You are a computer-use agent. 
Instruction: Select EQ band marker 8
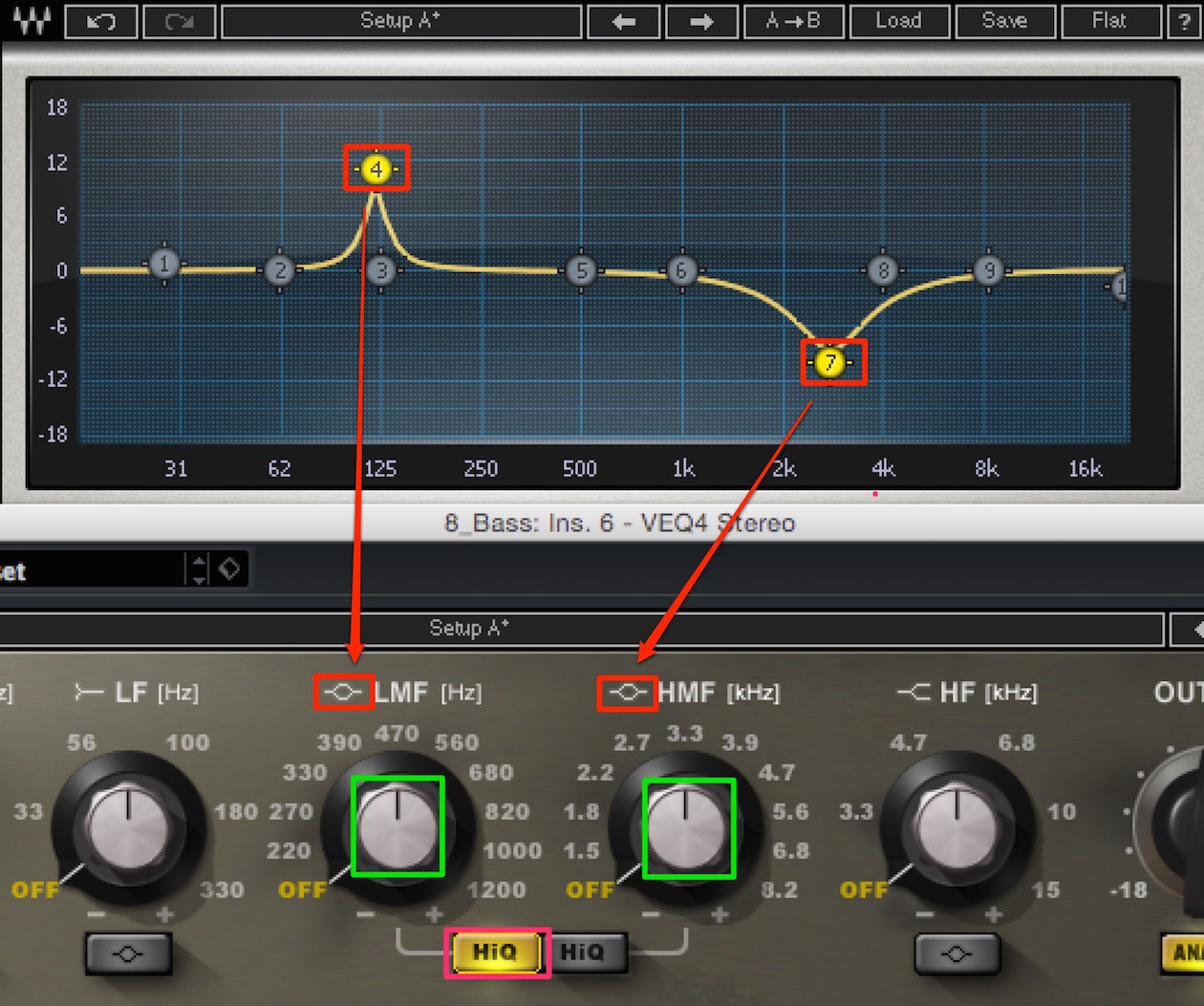point(884,270)
